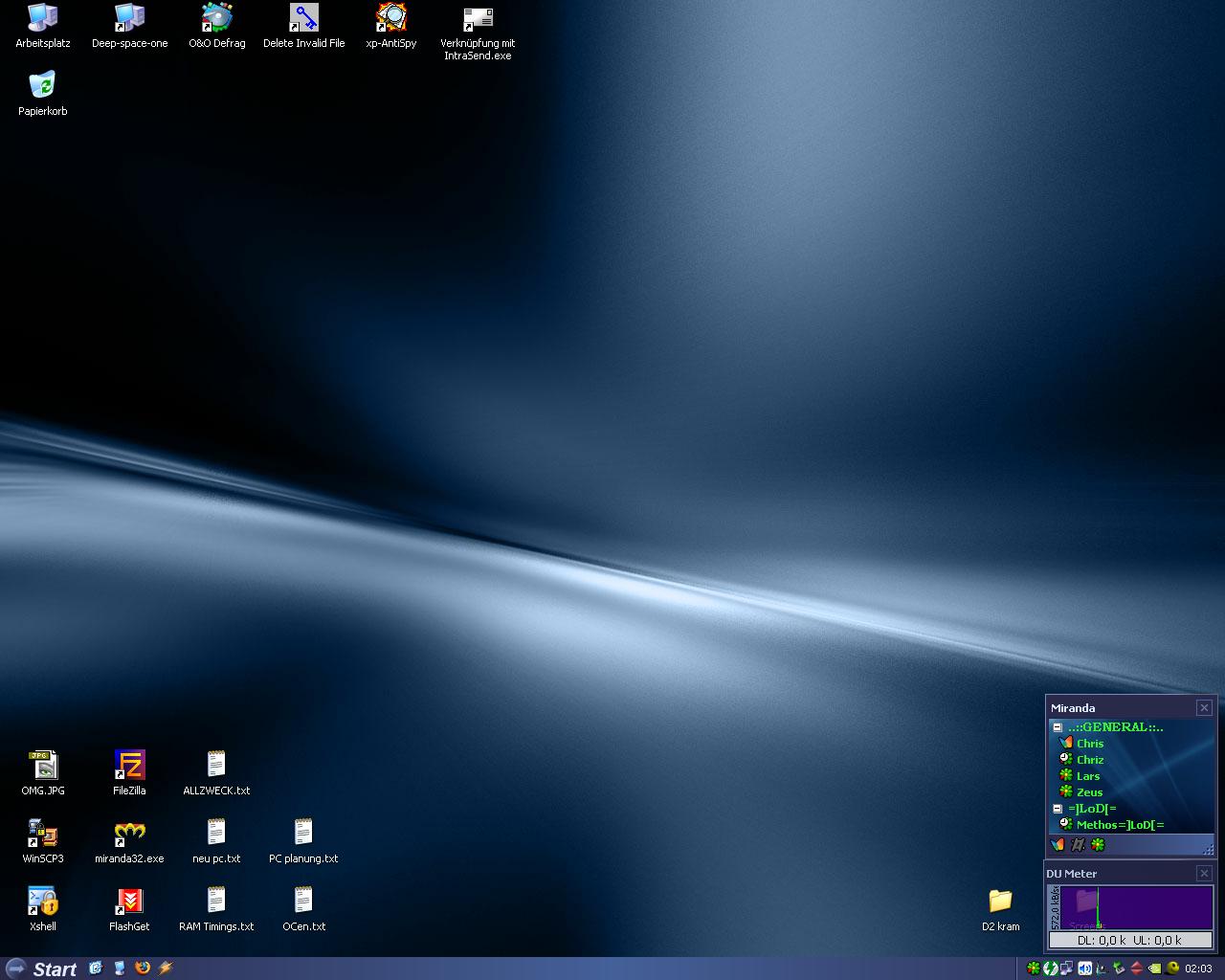Click the NVIDIA icon in the system tray
Image resolution: width=1225 pixels, height=980 pixels.
click(1155, 969)
